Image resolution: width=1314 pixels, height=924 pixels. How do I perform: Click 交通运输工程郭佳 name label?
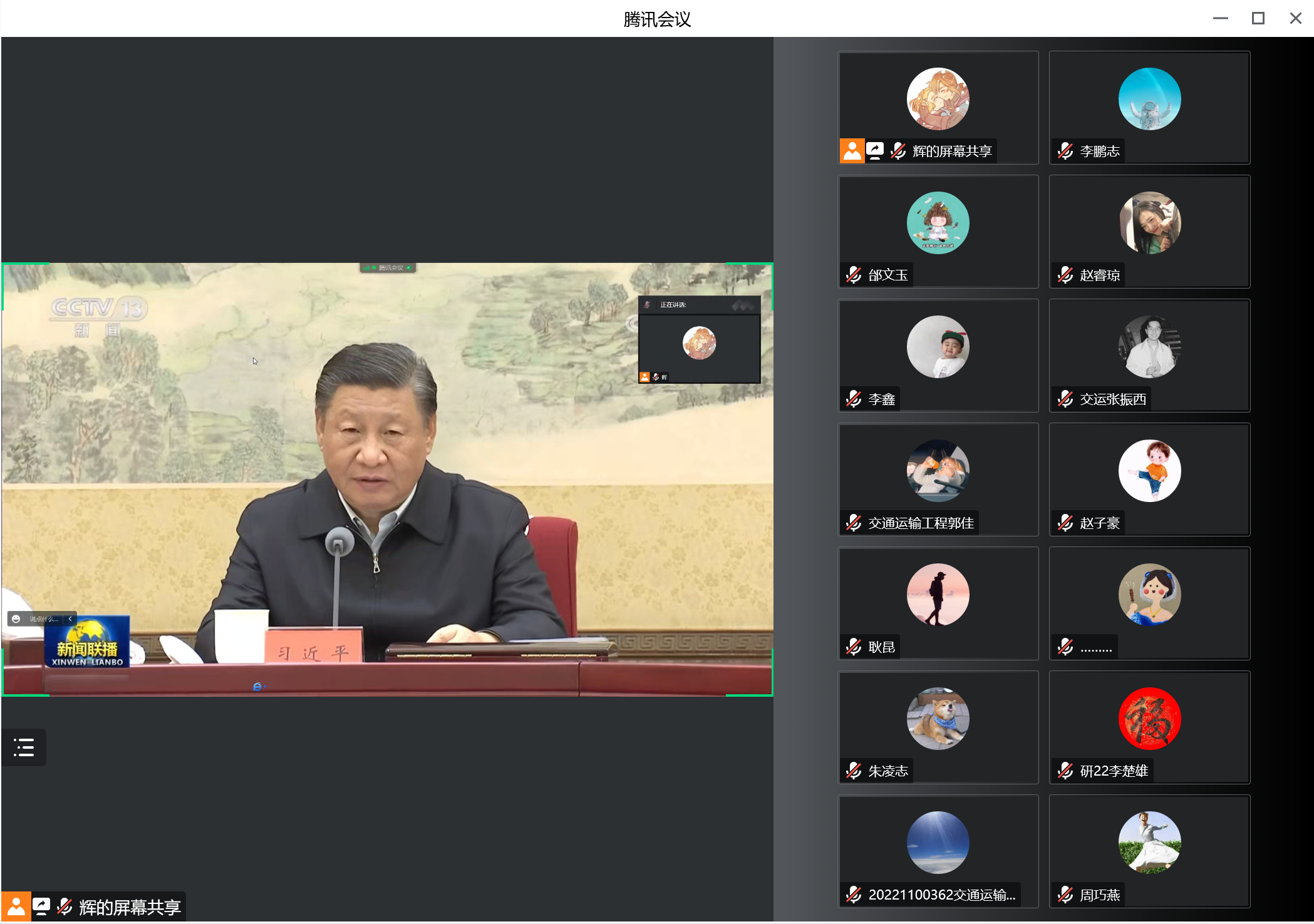(x=921, y=523)
